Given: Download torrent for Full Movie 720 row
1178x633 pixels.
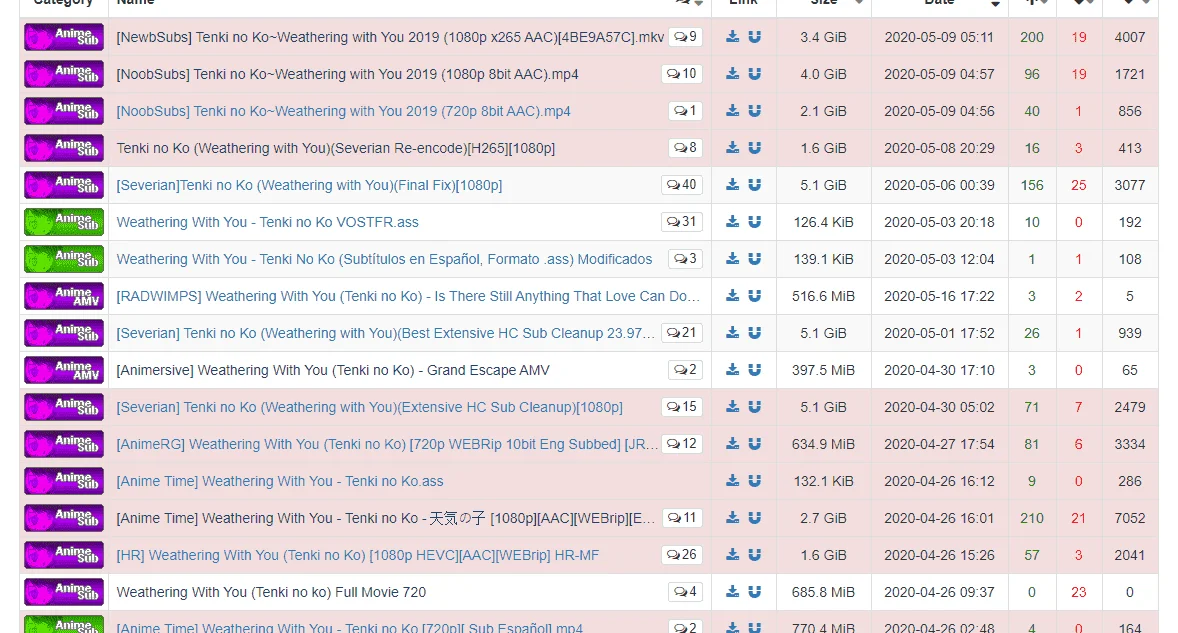Looking at the screenshot, I should point(732,592).
